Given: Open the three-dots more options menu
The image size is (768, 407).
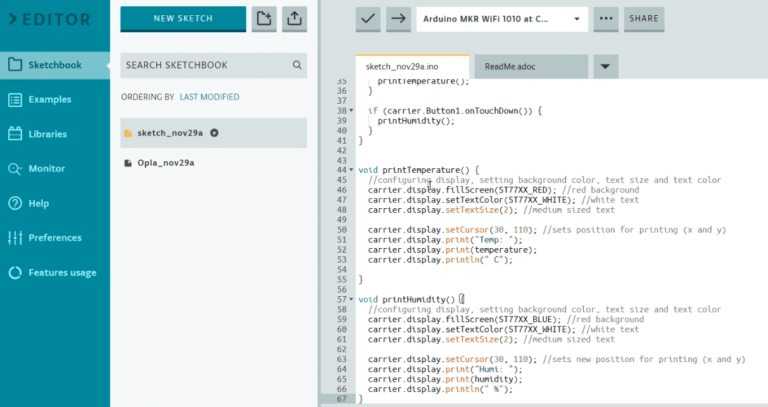Looking at the screenshot, I should click(606, 18).
